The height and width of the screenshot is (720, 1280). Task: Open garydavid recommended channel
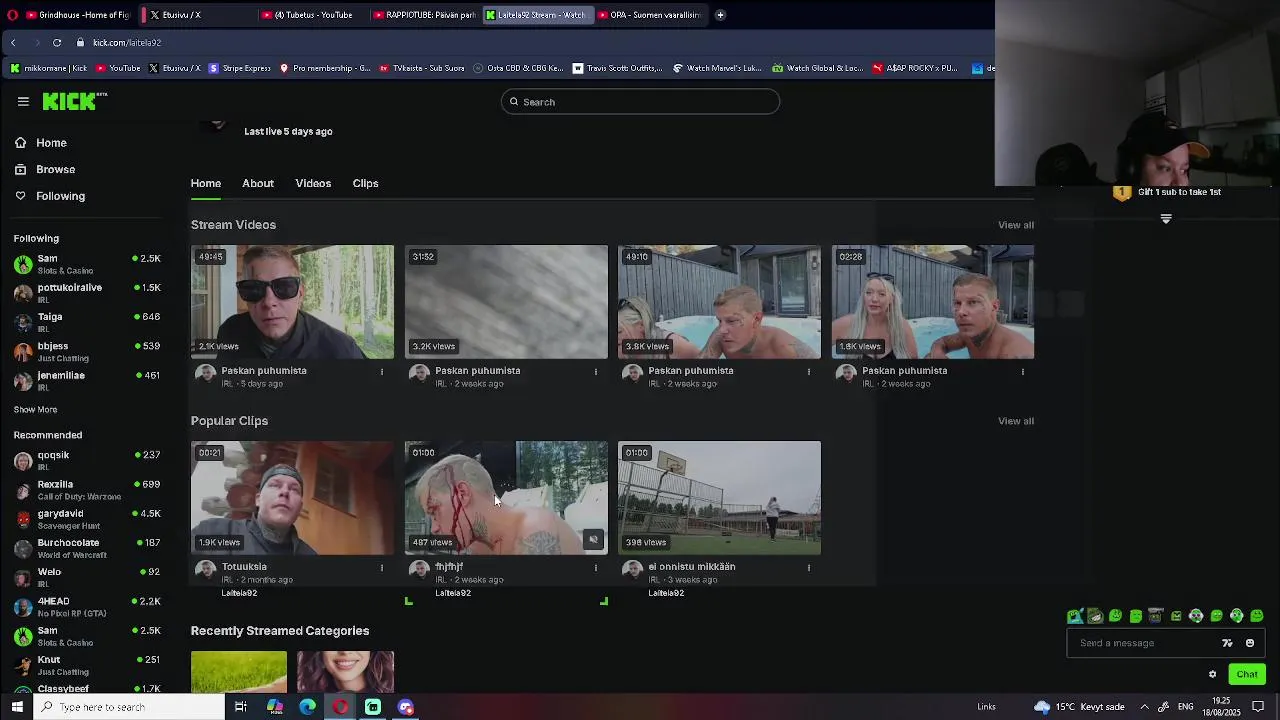[87, 519]
